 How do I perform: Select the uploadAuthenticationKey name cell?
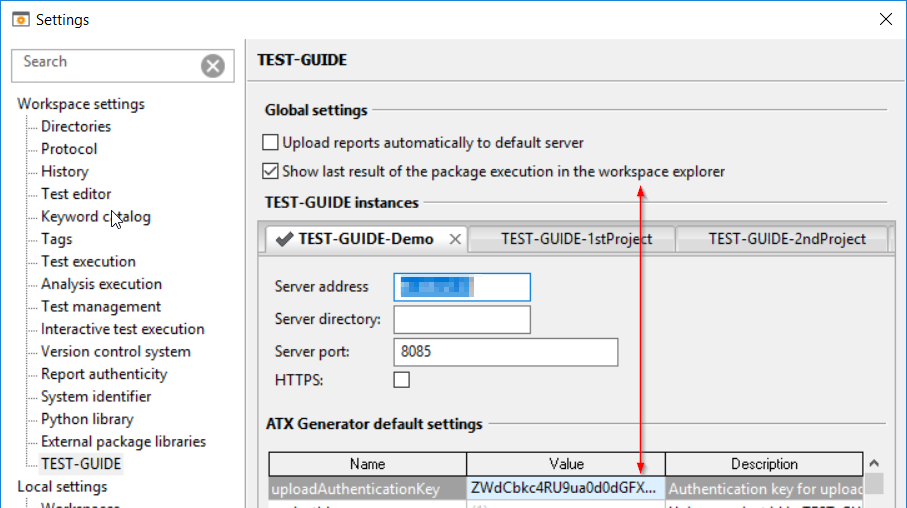(x=367, y=489)
